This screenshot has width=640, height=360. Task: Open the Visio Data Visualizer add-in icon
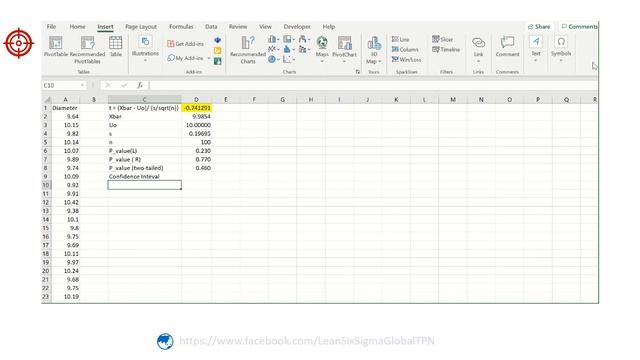(218, 40)
